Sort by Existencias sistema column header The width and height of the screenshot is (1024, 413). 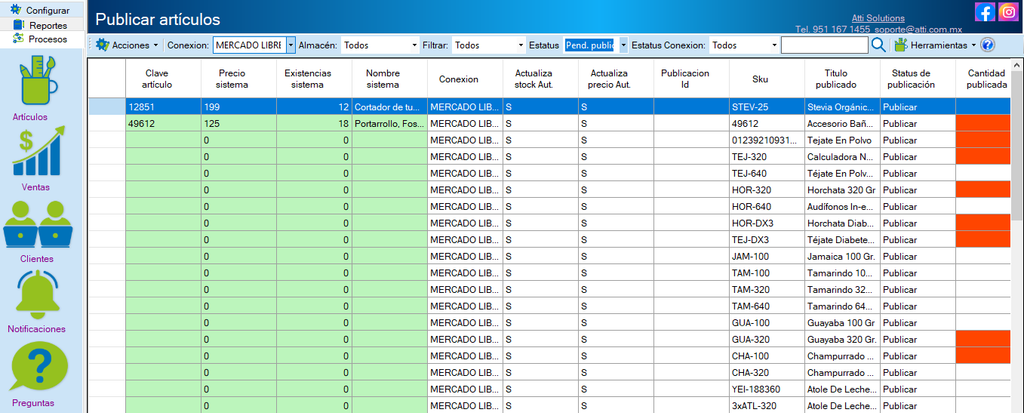point(314,79)
